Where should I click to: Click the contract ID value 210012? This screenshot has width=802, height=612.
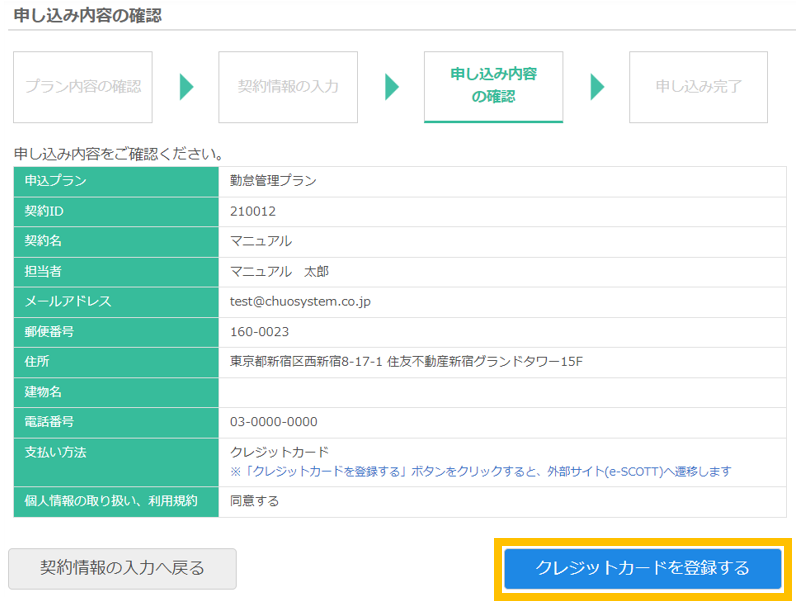point(253,211)
